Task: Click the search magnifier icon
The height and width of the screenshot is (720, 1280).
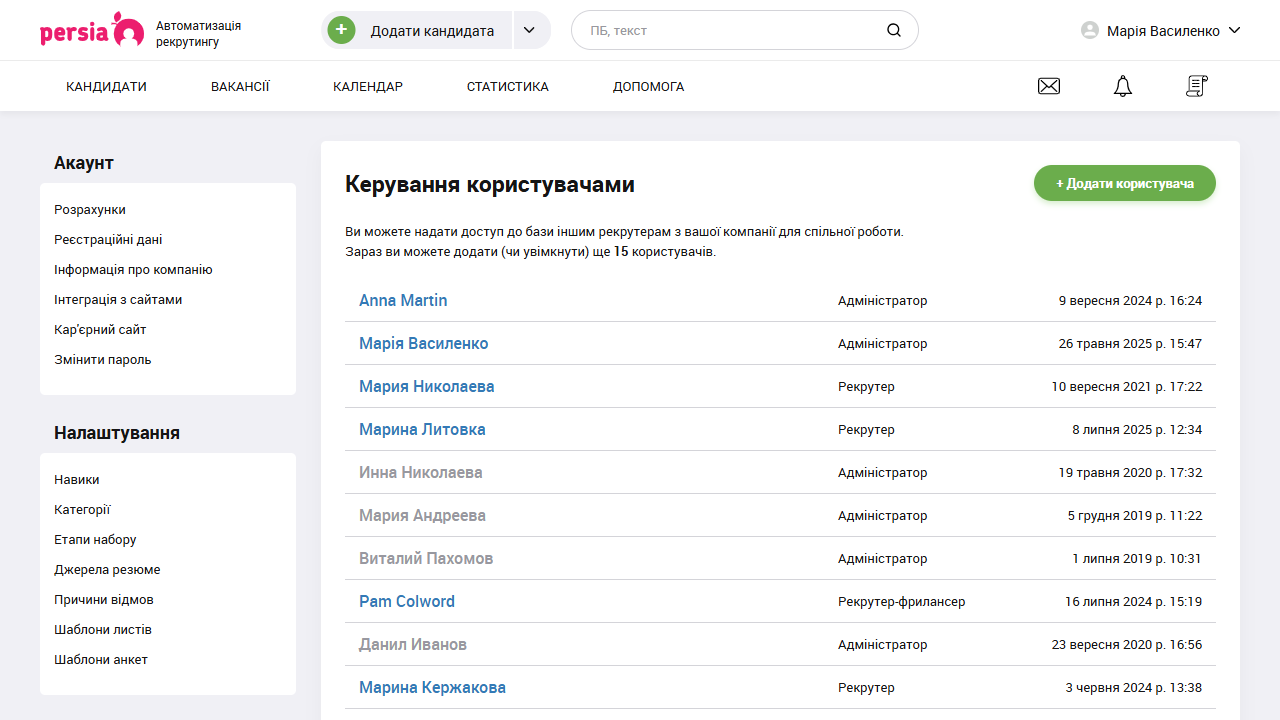Action: tap(893, 30)
